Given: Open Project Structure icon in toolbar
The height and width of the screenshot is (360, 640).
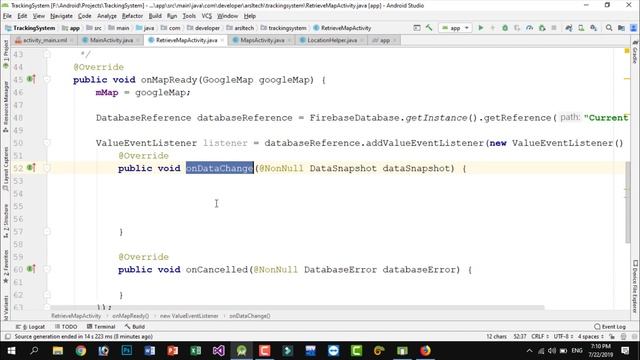Looking at the screenshot, I should coord(621,28).
